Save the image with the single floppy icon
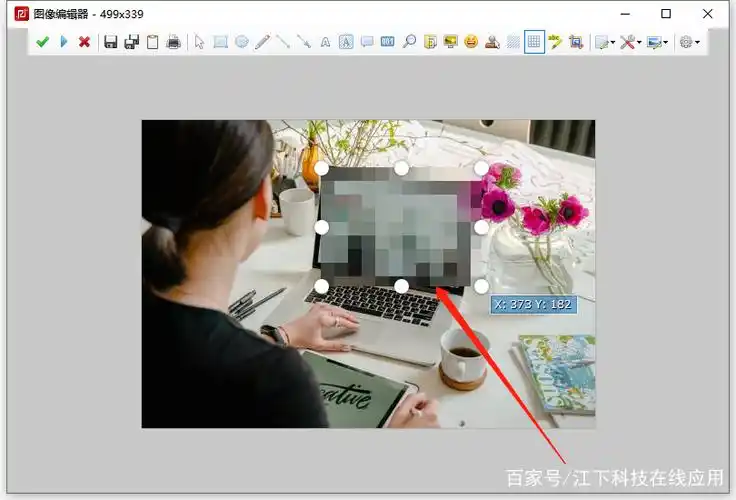Viewport: 736px width, 500px height. [111, 42]
